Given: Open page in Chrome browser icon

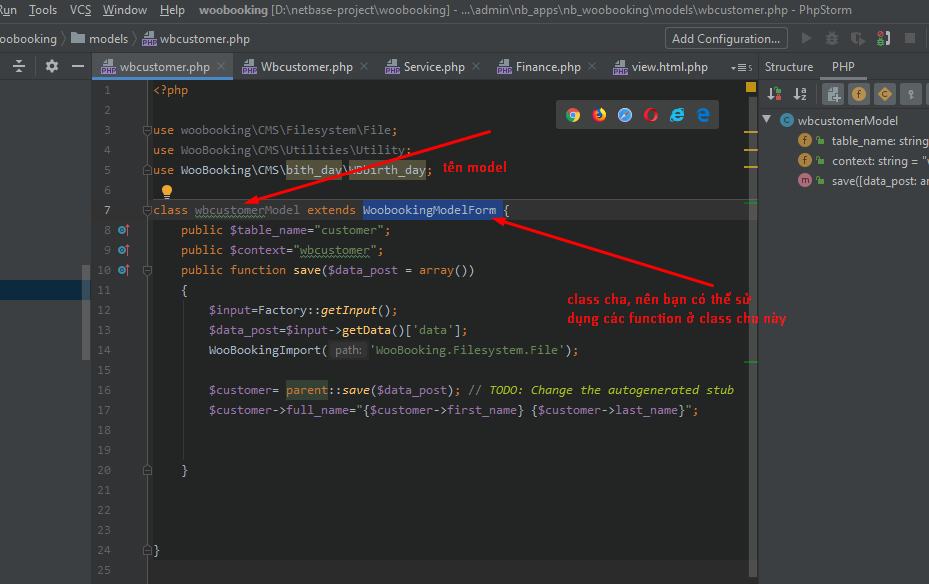Looking at the screenshot, I should click(x=573, y=115).
